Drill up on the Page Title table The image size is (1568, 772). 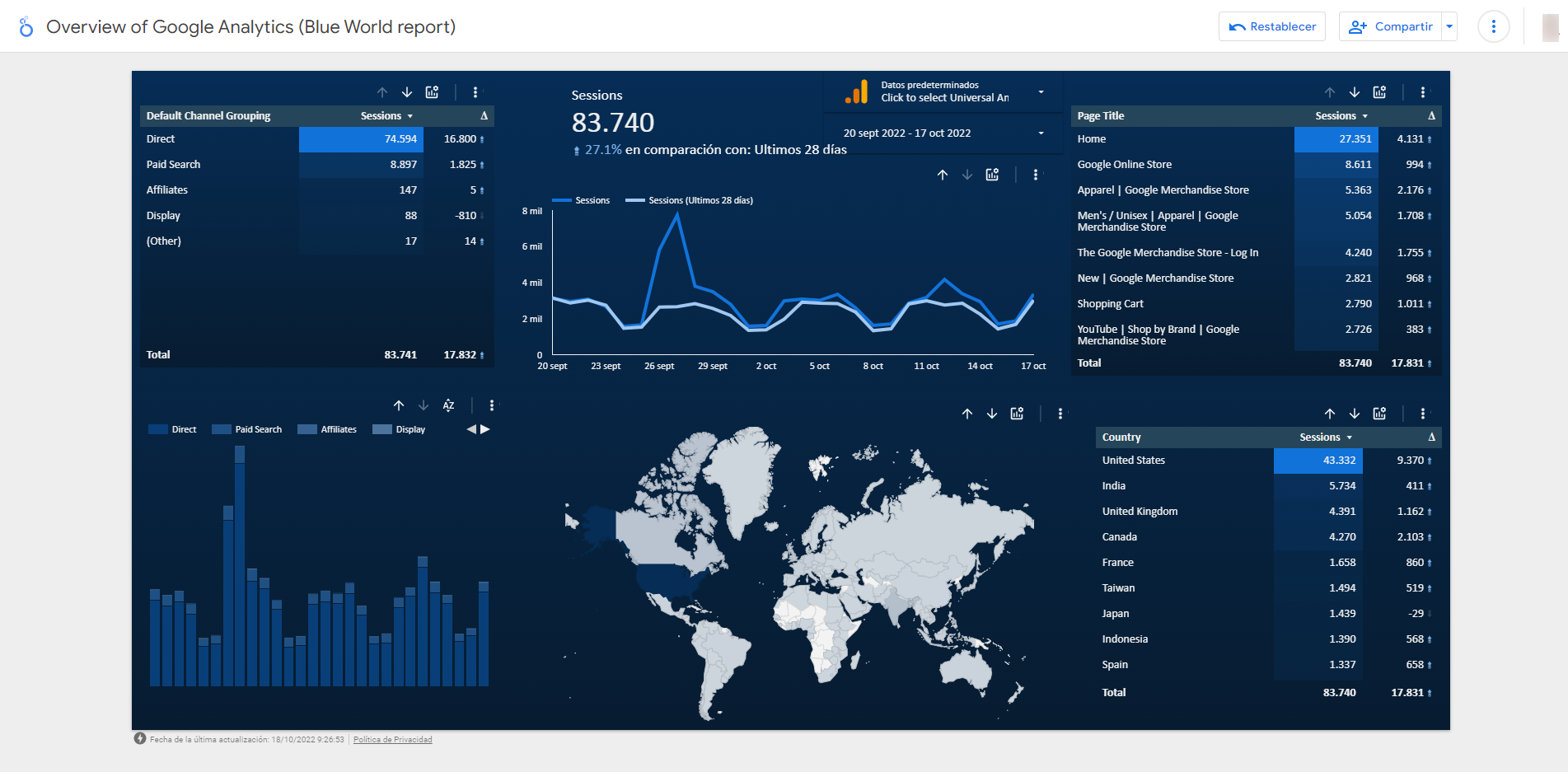tap(1329, 92)
